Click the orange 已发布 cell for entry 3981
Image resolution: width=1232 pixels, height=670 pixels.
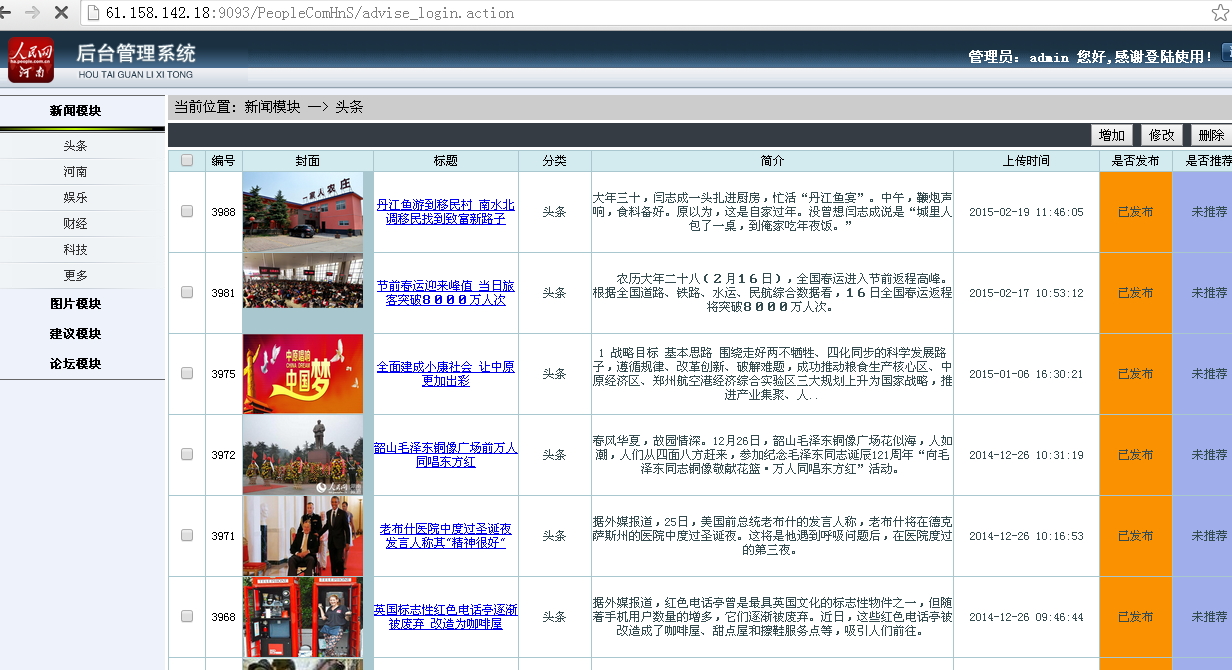click(x=1136, y=293)
